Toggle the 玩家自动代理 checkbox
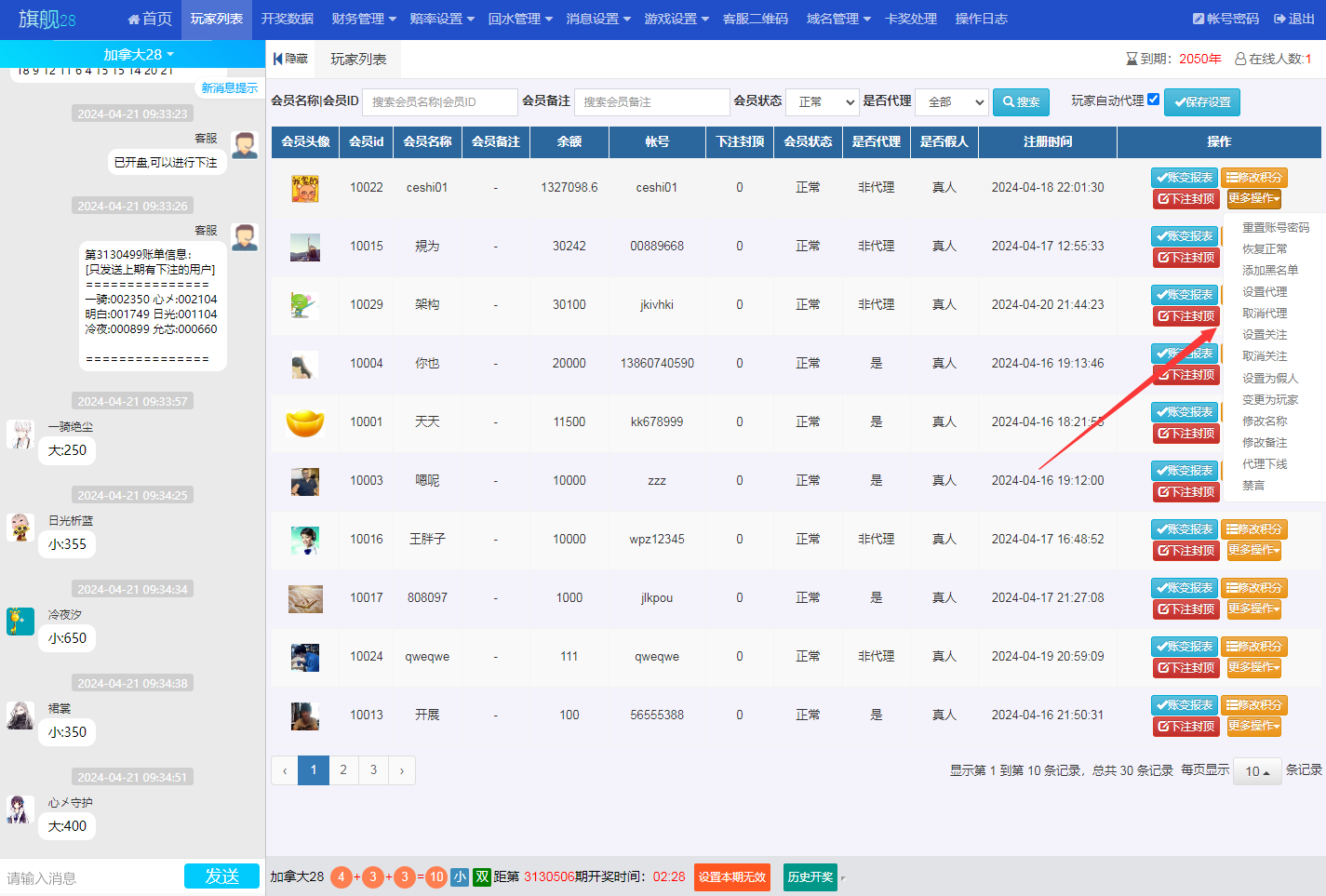 coord(1154,100)
